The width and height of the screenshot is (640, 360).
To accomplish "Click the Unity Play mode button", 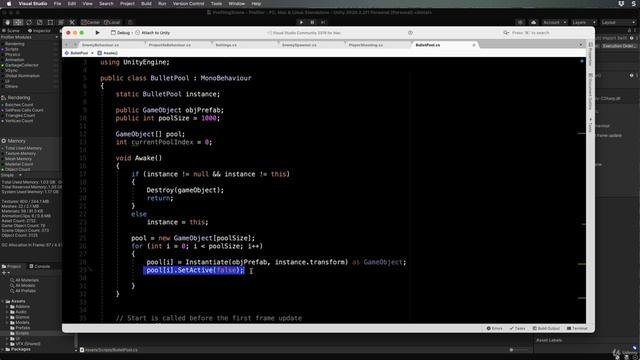I will click(301, 22).
